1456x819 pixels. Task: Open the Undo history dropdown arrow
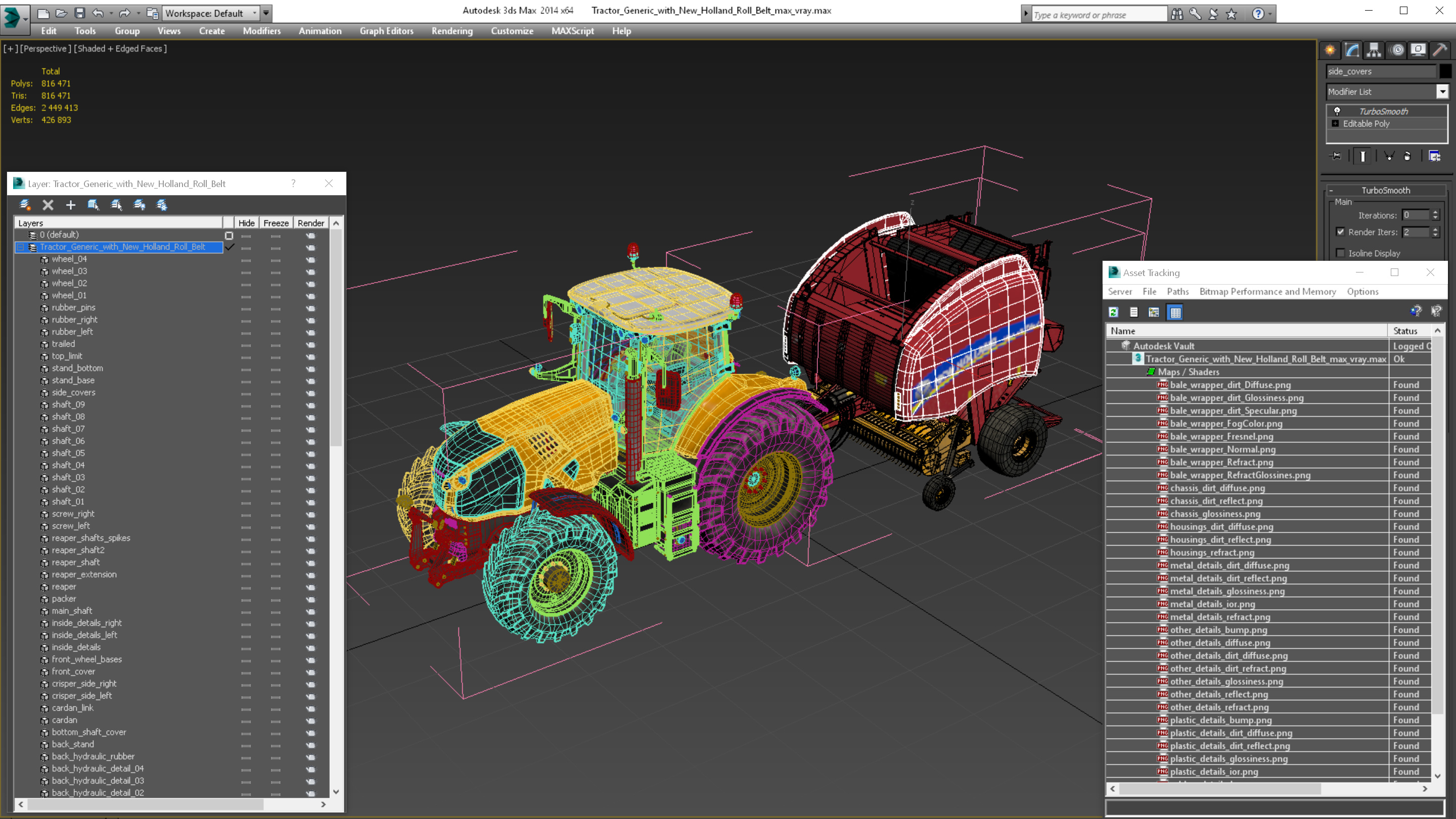pos(111,13)
